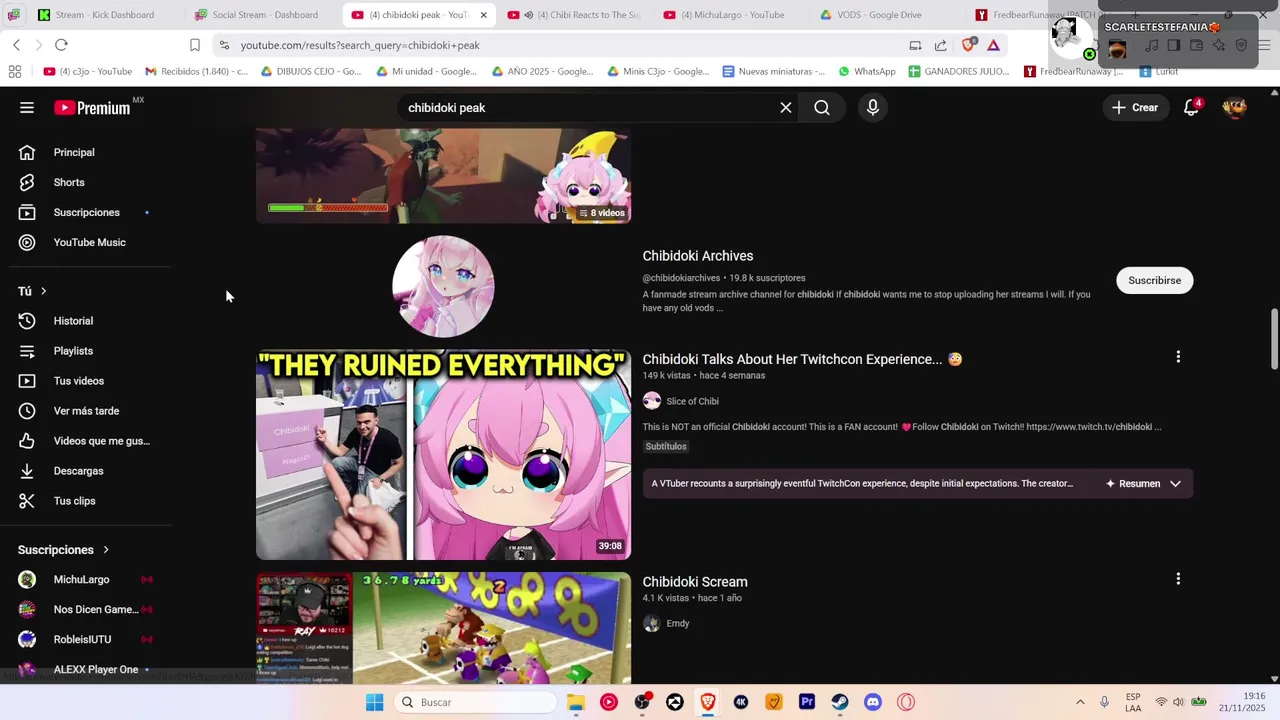Viewport: 1280px width, 720px height.
Task: Open Brave Shields lion icon
Action: tap(968, 45)
